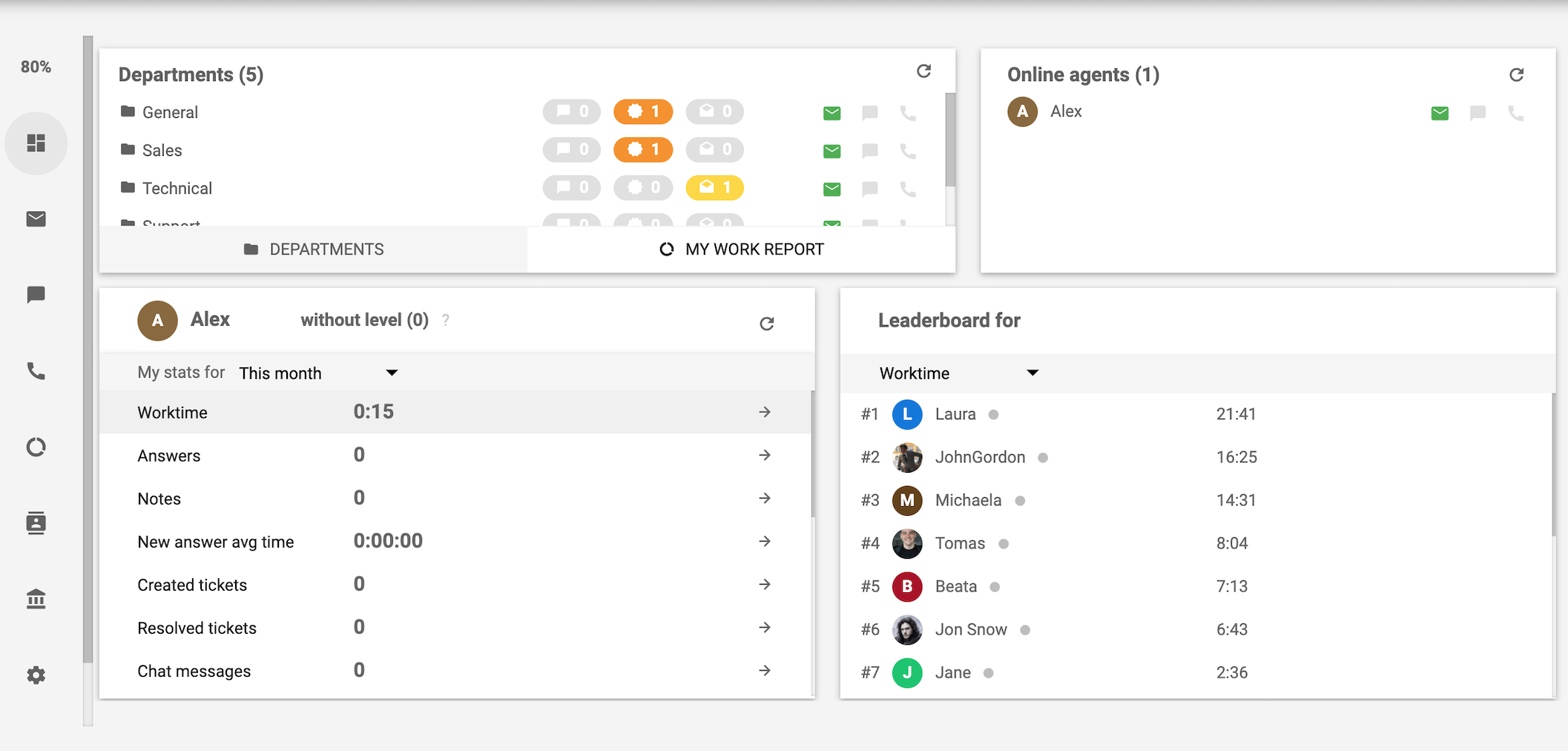This screenshot has height=751, width=1568.
Task: Refresh the Departments panel
Action: click(923, 71)
